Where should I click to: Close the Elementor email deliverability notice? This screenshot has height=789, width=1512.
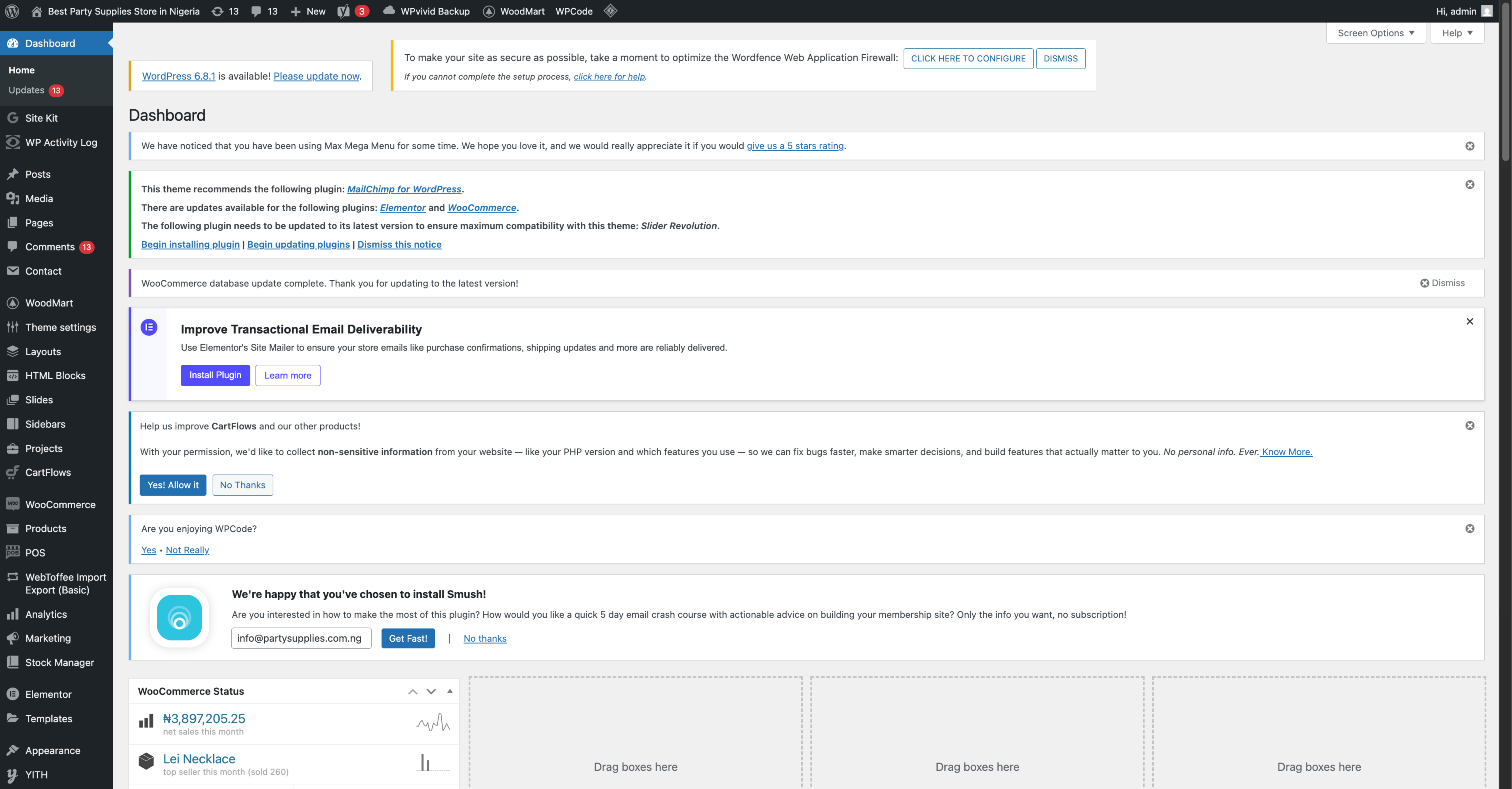(x=1470, y=321)
